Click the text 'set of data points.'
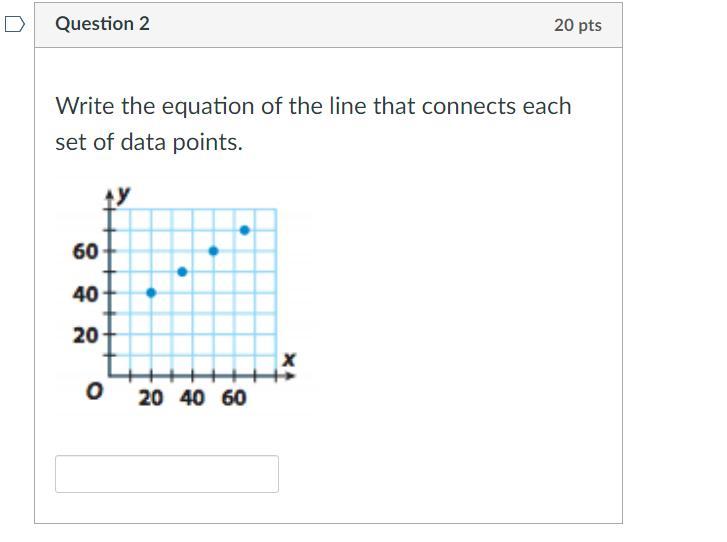727x542 pixels. [149, 142]
